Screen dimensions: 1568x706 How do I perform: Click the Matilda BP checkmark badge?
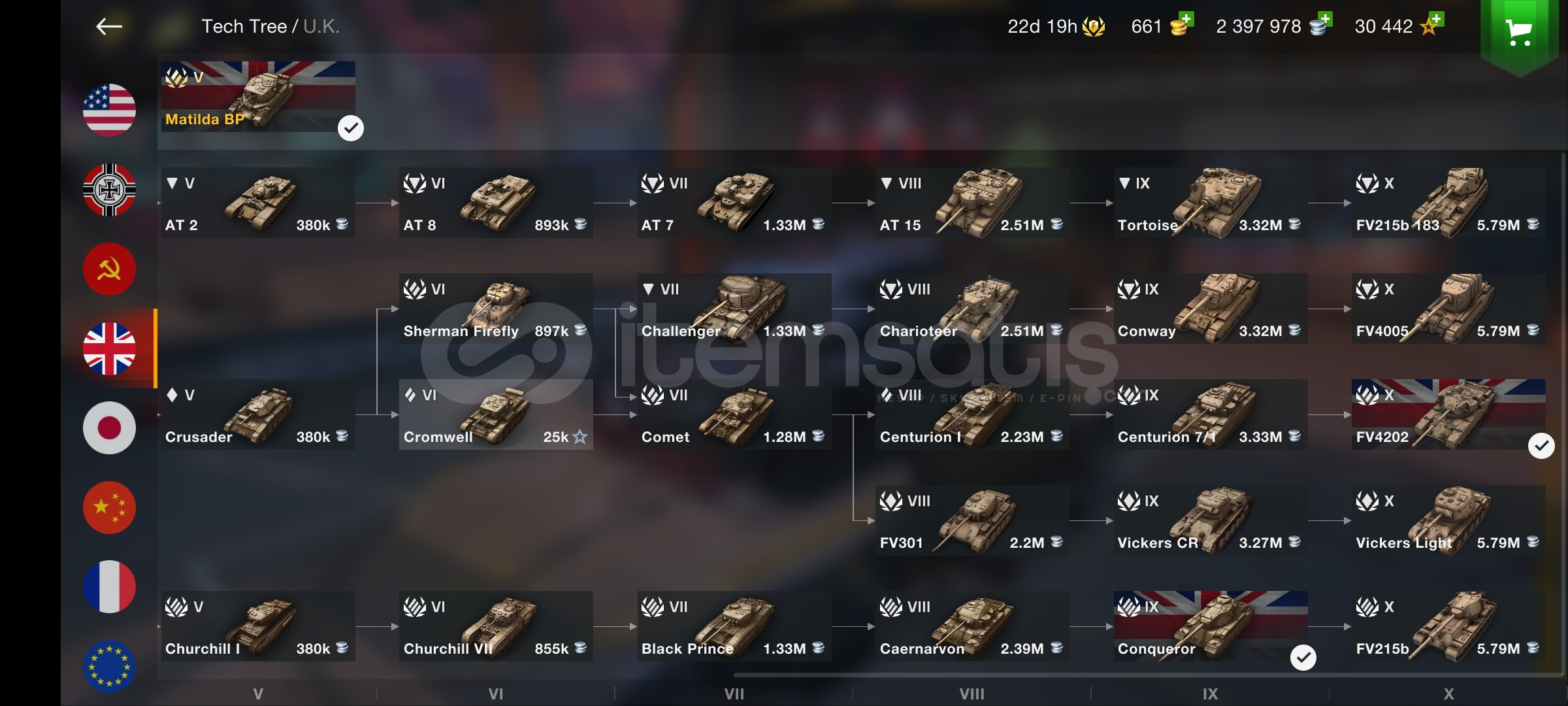point(351,128)
